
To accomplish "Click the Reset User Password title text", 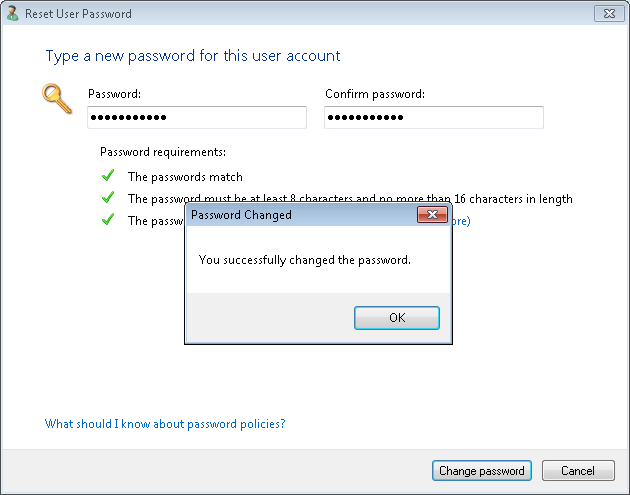I will 79,14.
